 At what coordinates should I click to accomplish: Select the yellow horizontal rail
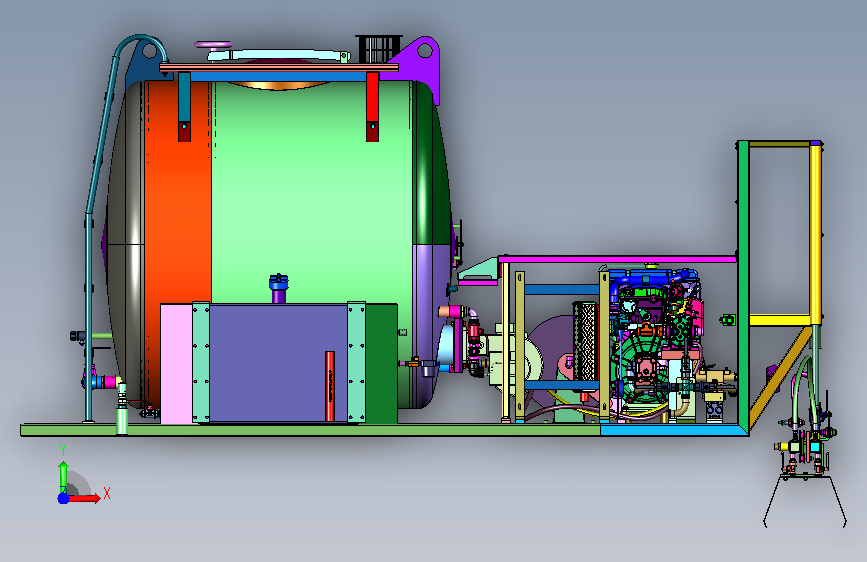click(780, 320)
